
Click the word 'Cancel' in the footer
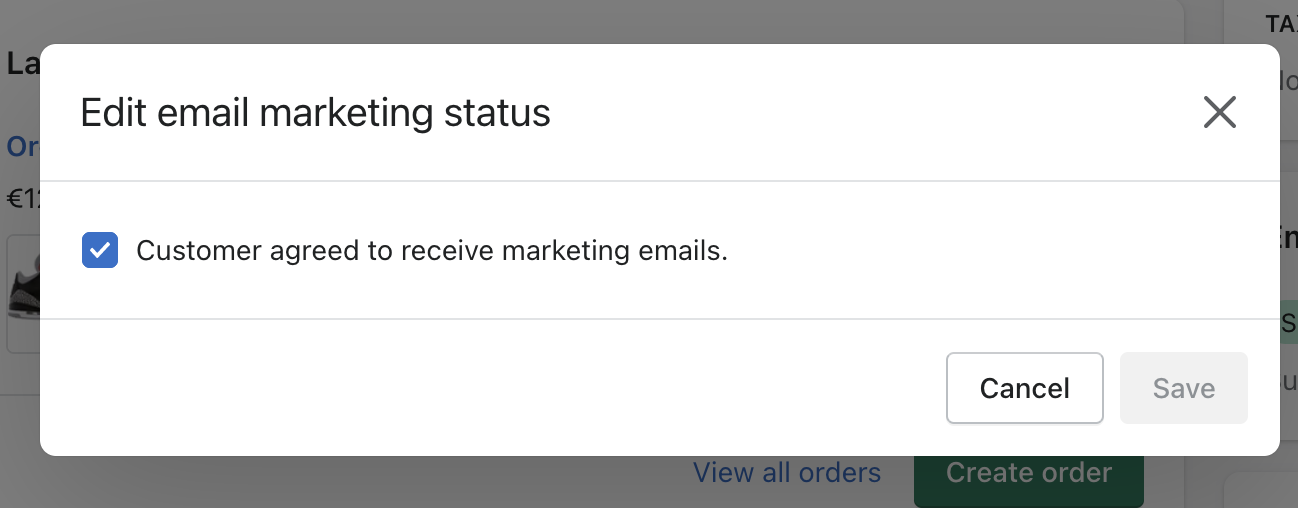tap(1025, 388)
